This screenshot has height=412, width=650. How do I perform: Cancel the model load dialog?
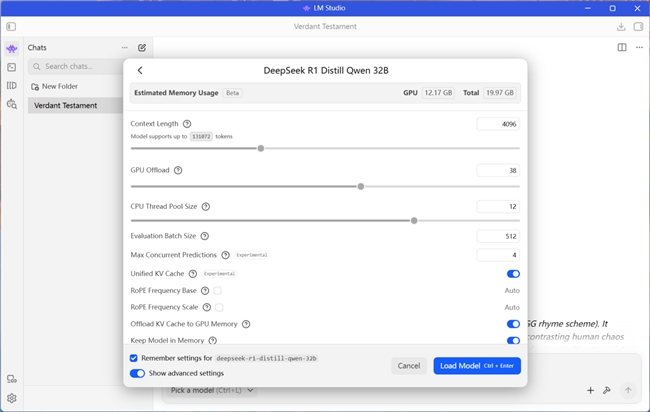(x=409, y=366)
